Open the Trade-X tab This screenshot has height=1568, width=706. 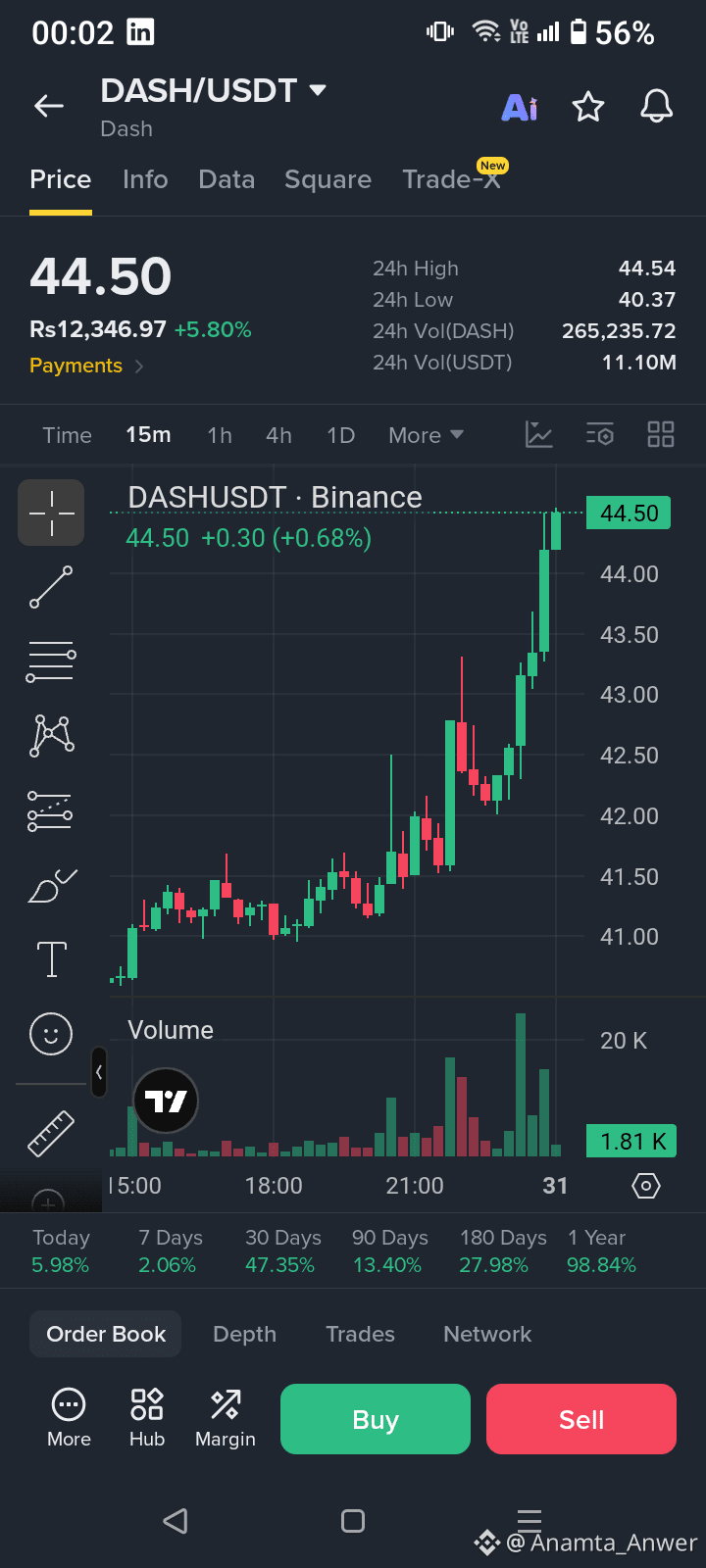(453, 178)
